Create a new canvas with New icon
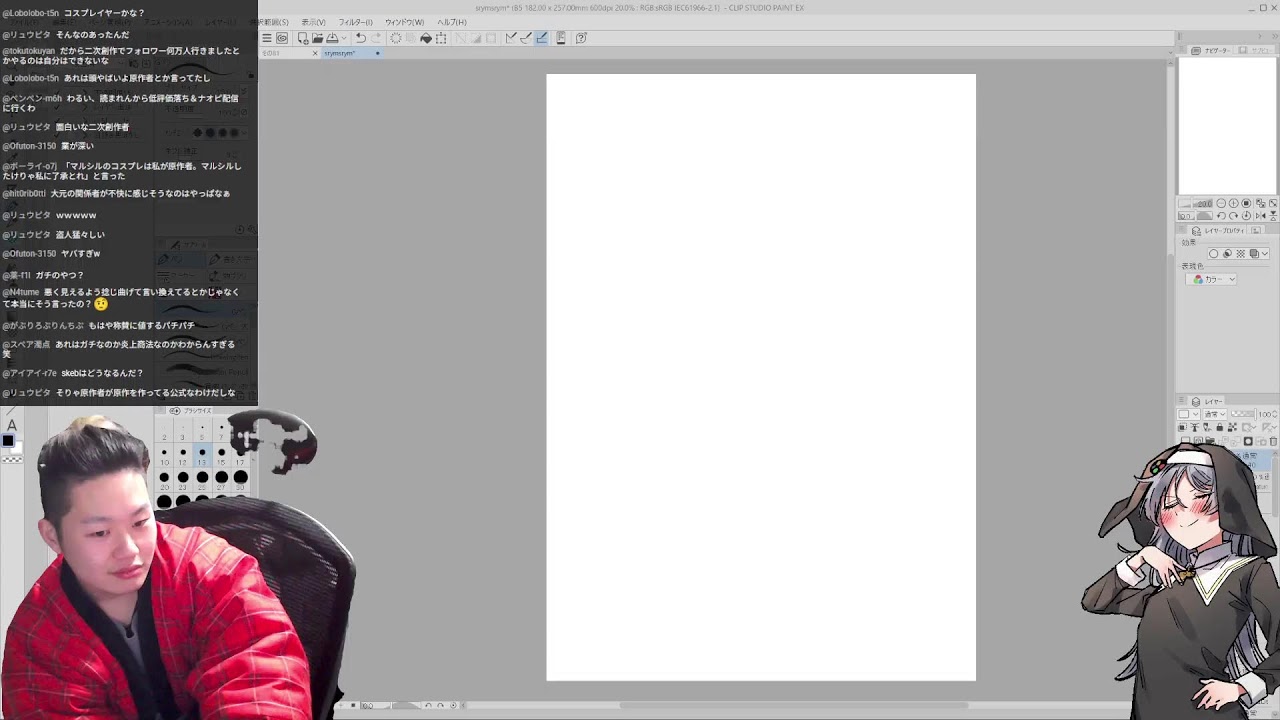 click(303, 38)
